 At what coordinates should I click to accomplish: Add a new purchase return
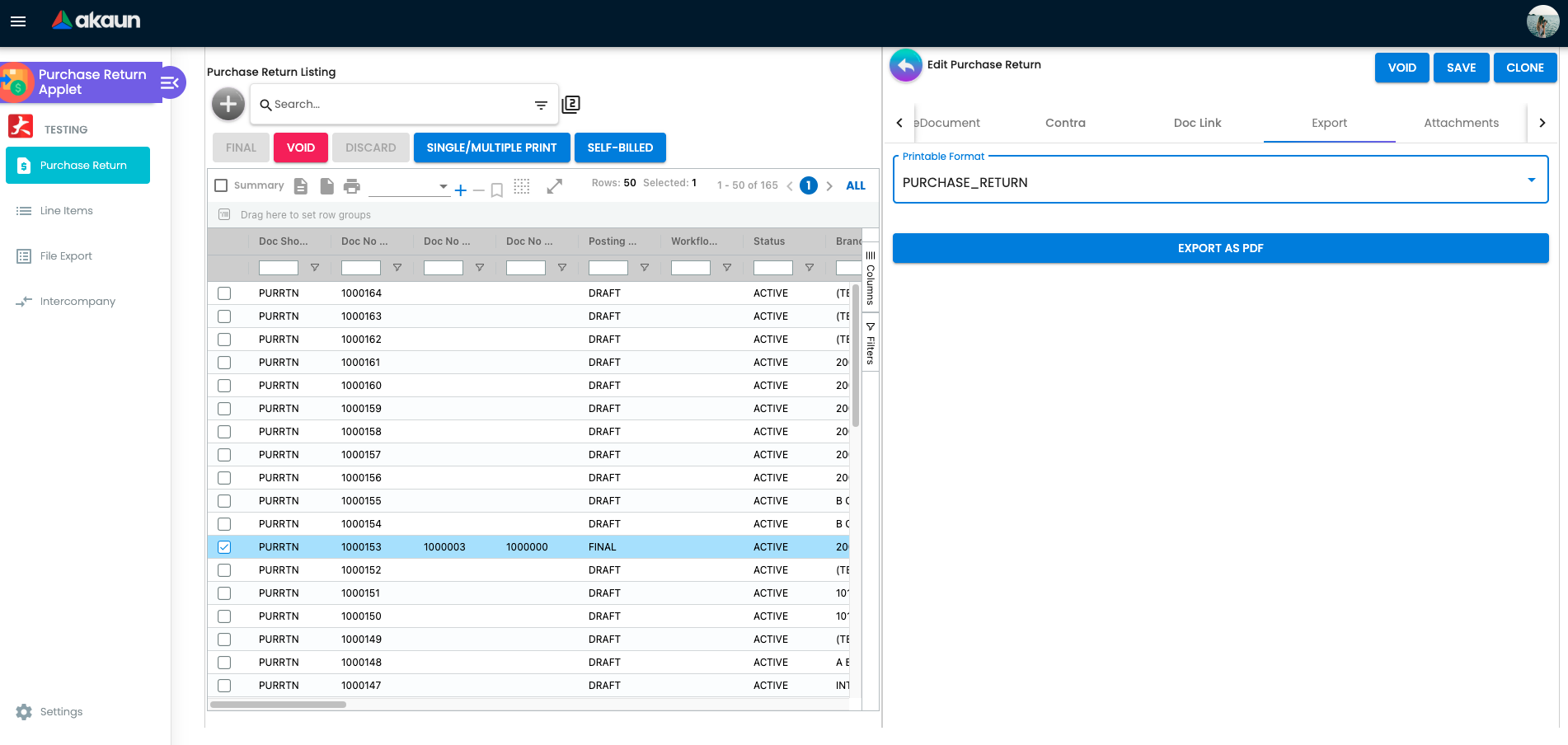228,104
